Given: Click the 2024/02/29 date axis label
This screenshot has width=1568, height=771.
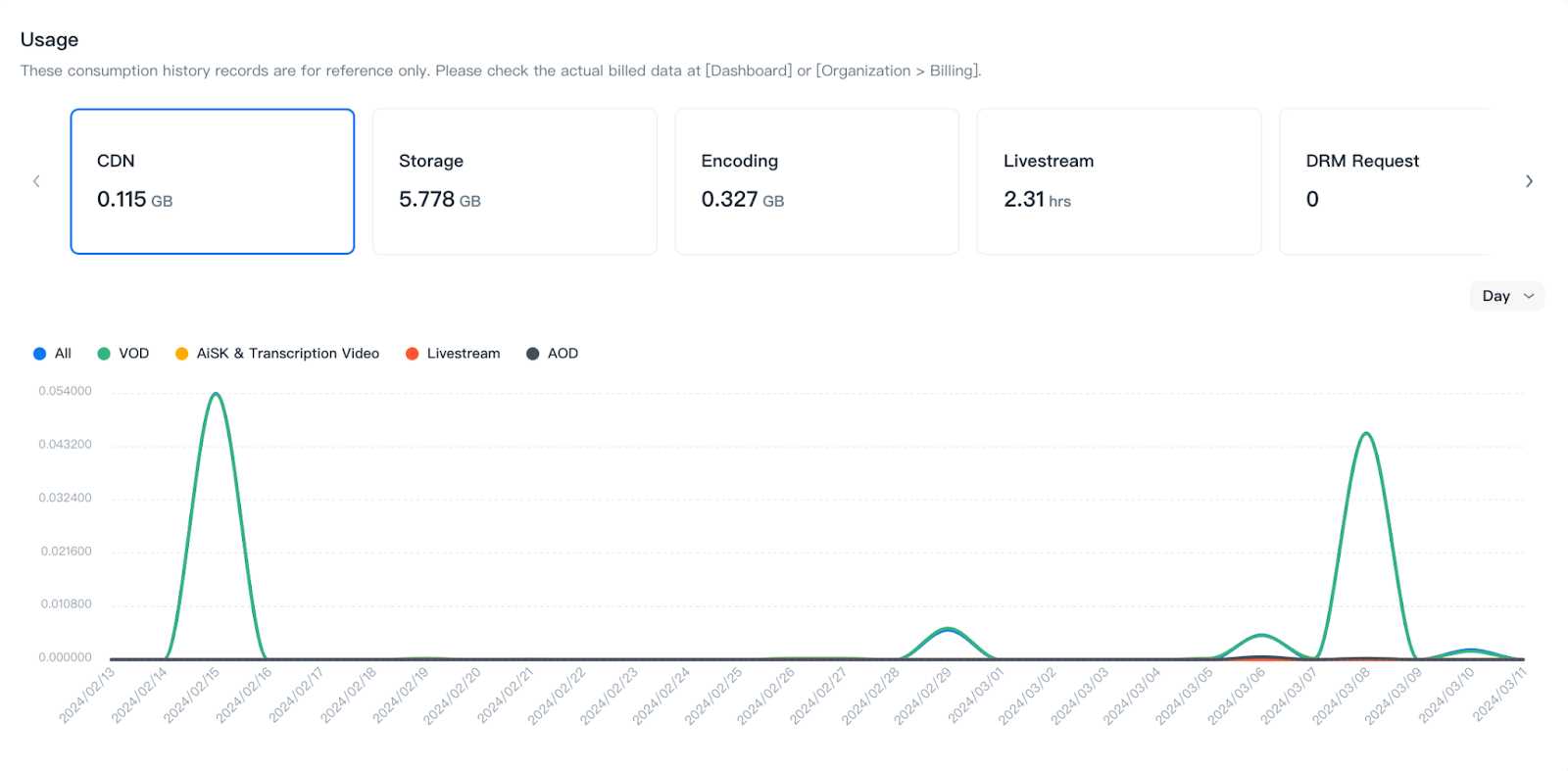Looking at the screenshot, I should 923,696.
